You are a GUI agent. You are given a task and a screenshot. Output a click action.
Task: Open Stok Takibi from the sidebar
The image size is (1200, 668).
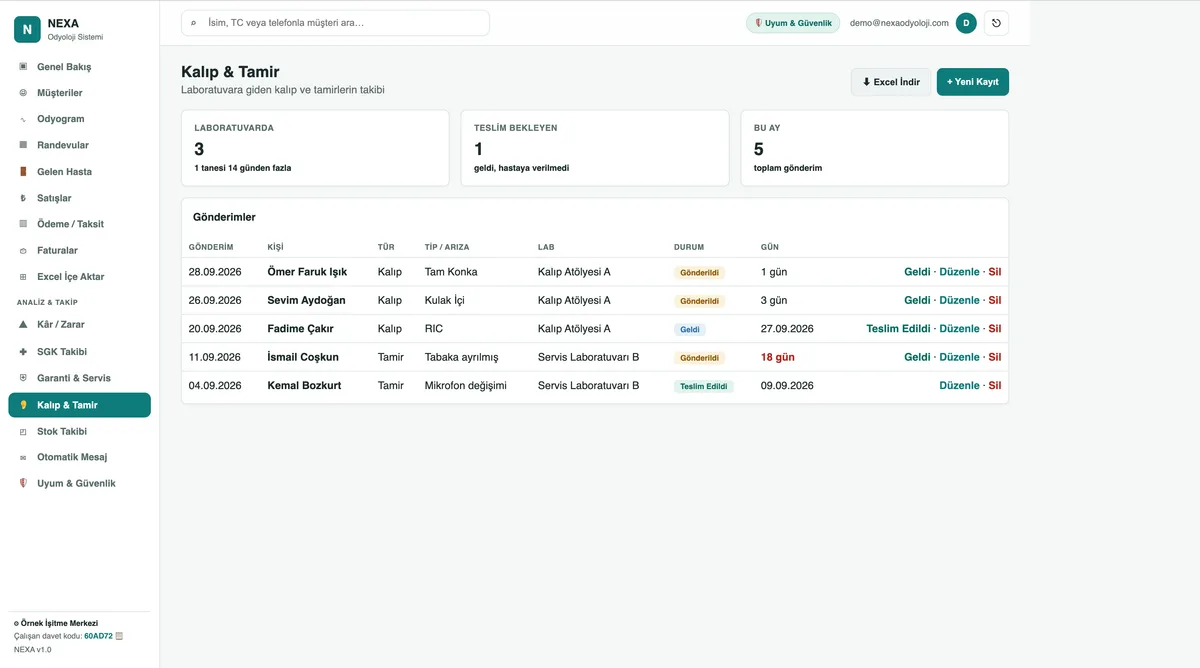pyautogui.click(x=80, y=431)
